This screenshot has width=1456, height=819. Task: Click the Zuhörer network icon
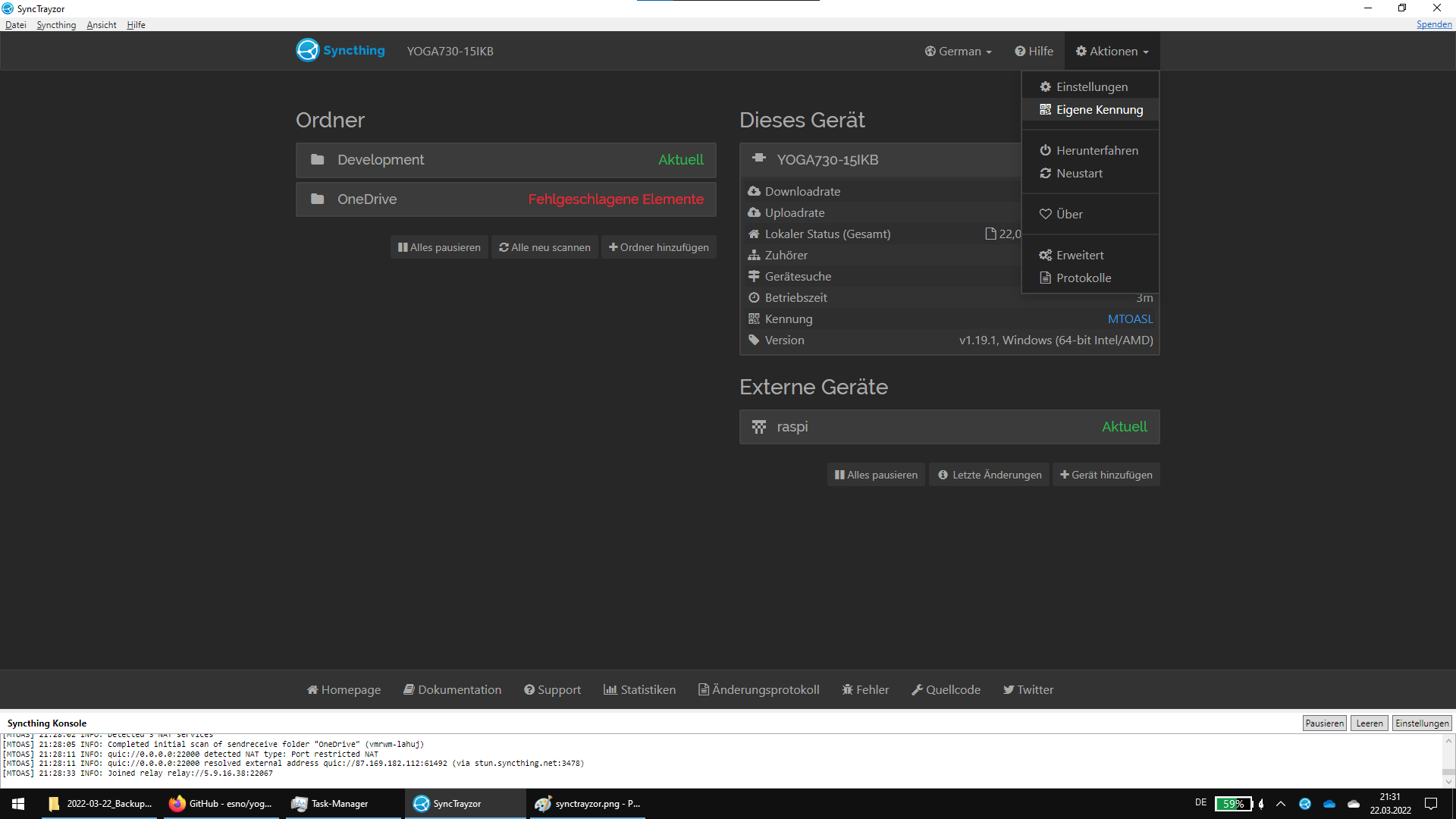[754, 255]
